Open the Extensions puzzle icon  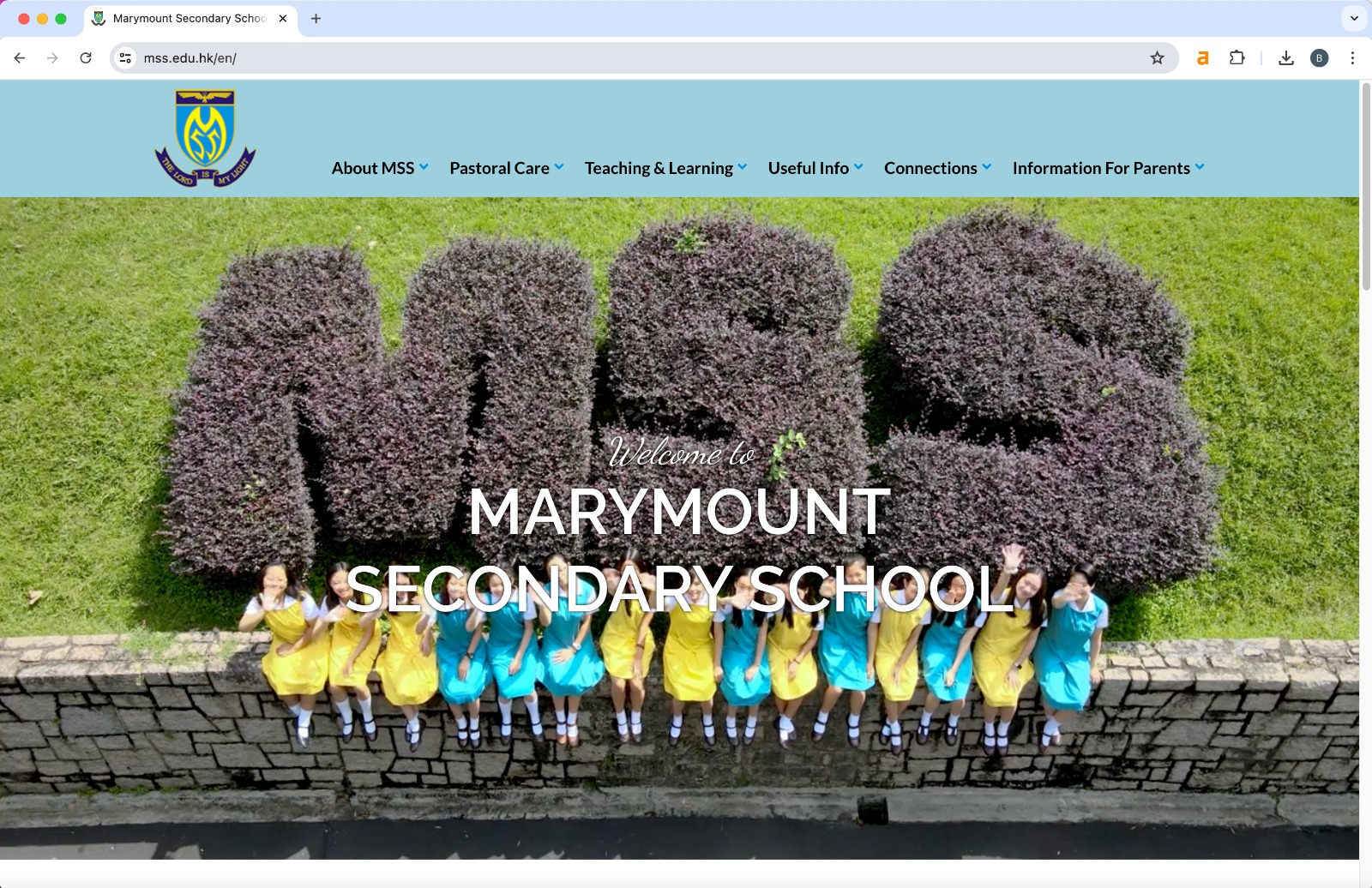pos(1237,58)
